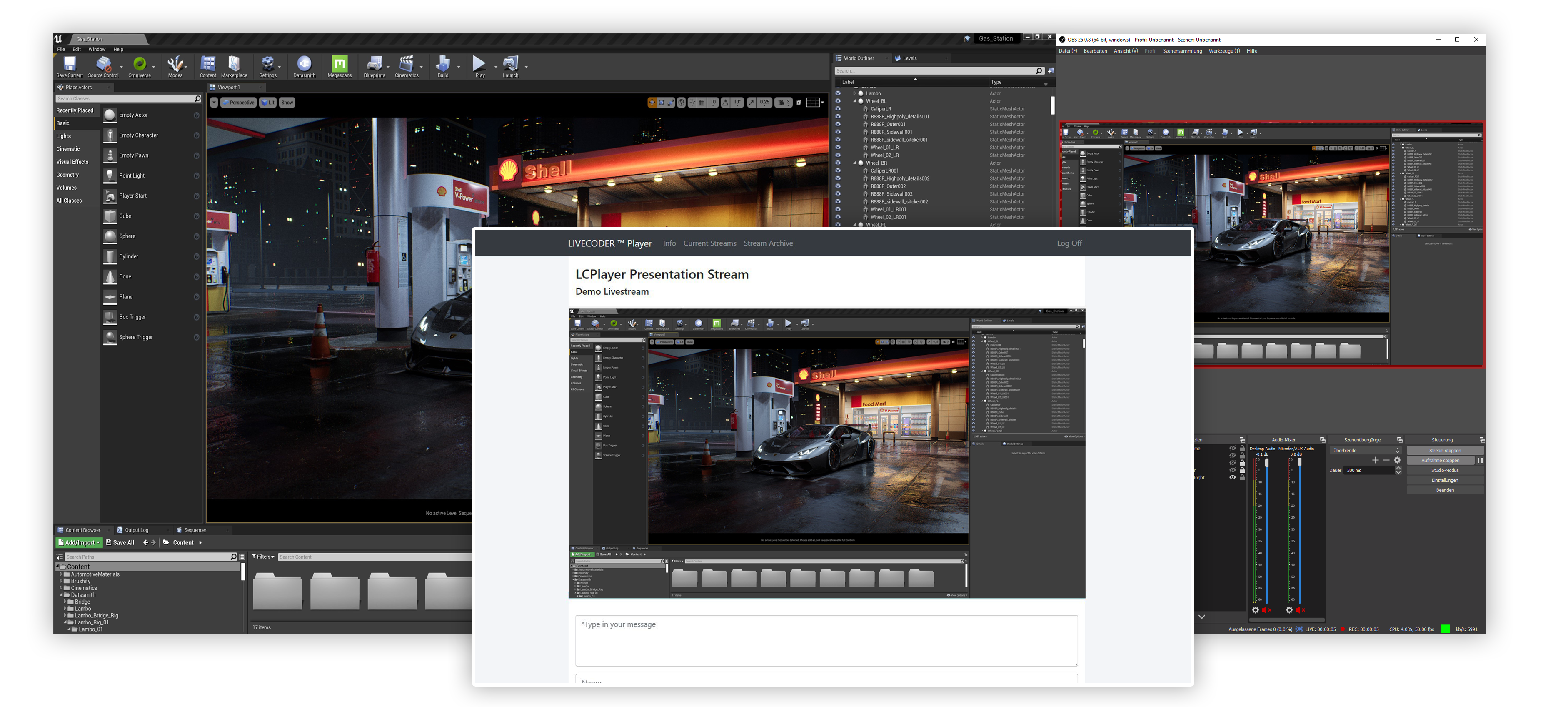Toggle lock icon of the Right source
The width and height of the screenshot is (1568, 707).
click(1242, 477)
